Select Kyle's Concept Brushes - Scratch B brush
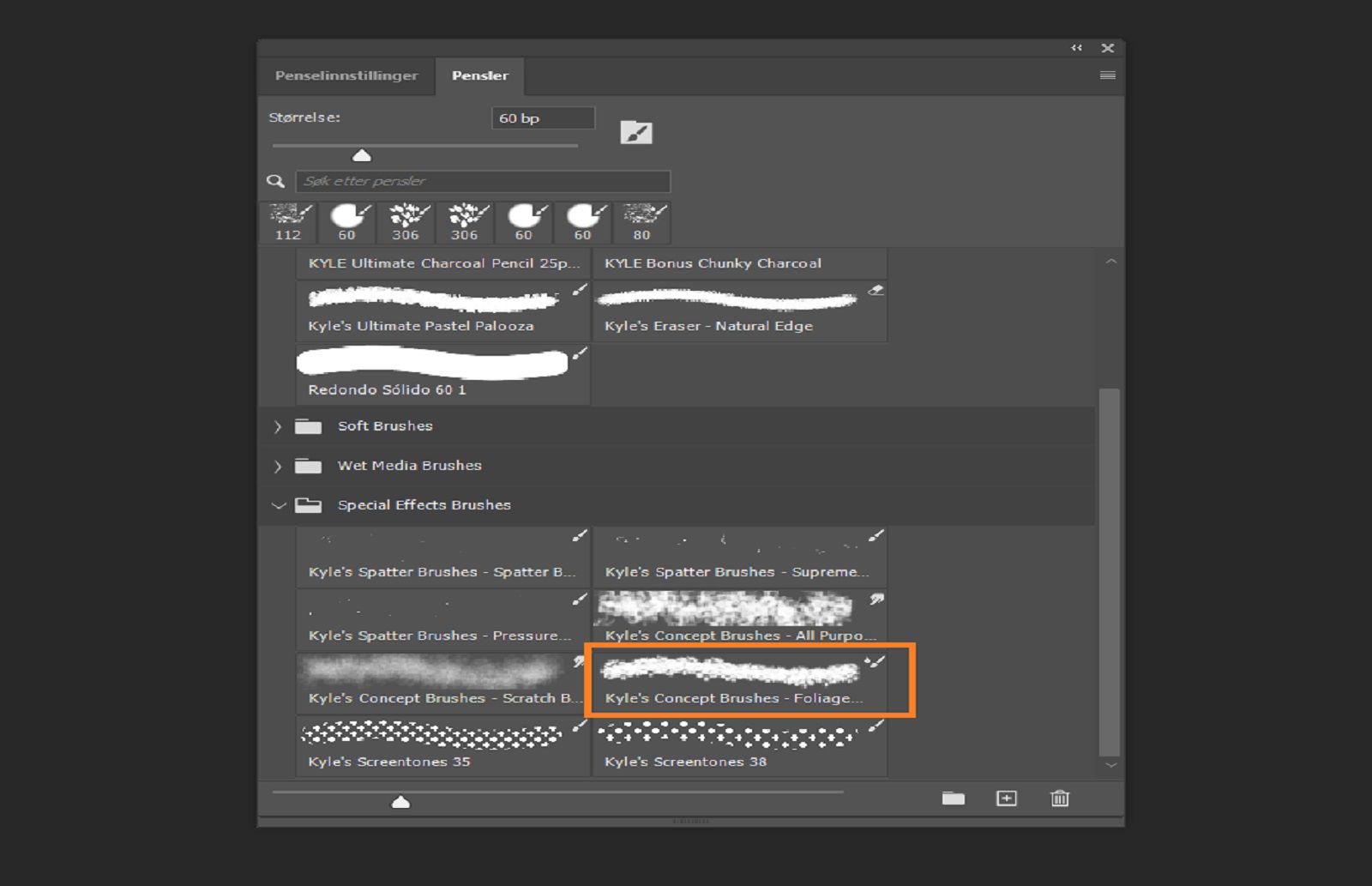Screen dimensions: 1372x886 443,684
